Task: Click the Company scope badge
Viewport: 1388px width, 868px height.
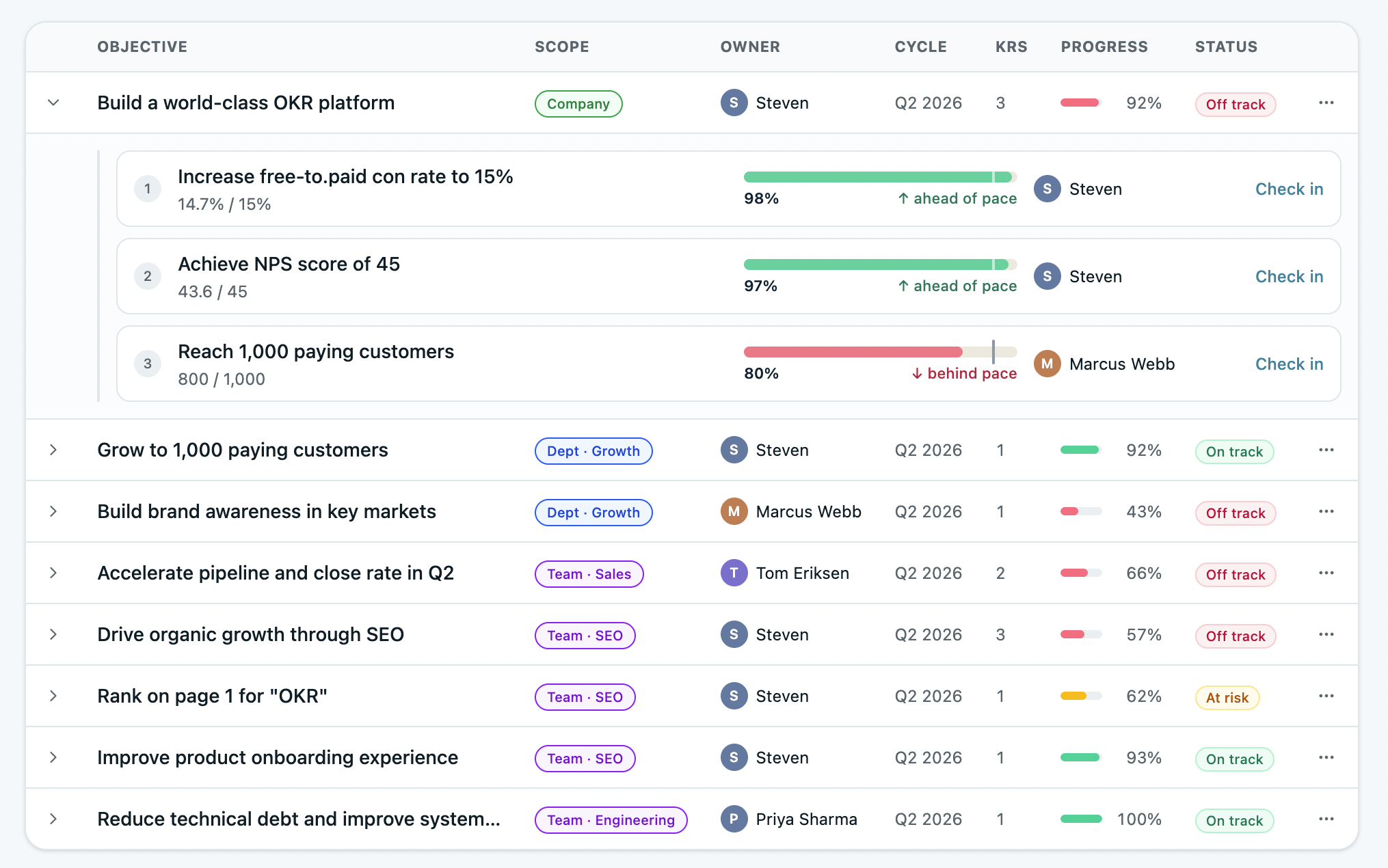Action: pos(578,104)
